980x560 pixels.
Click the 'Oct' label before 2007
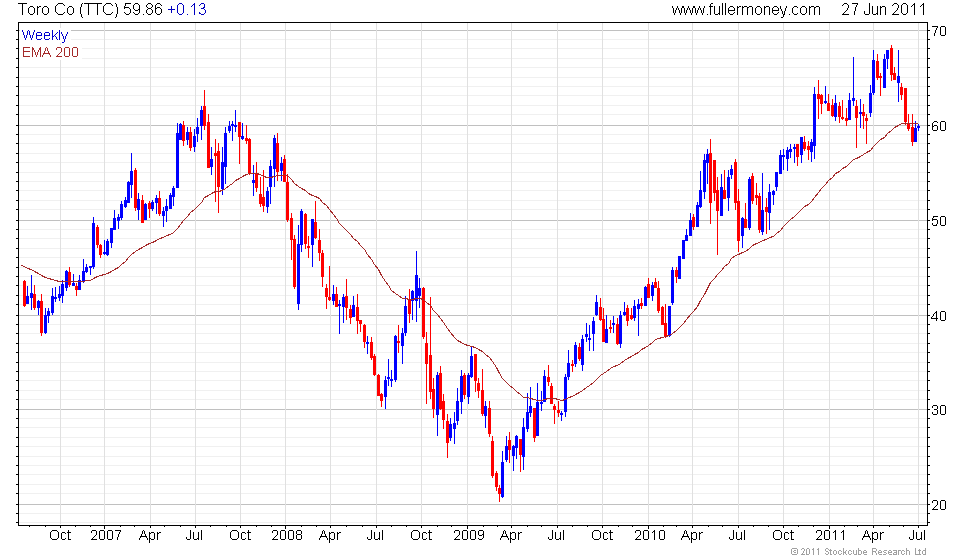[60, 535]
